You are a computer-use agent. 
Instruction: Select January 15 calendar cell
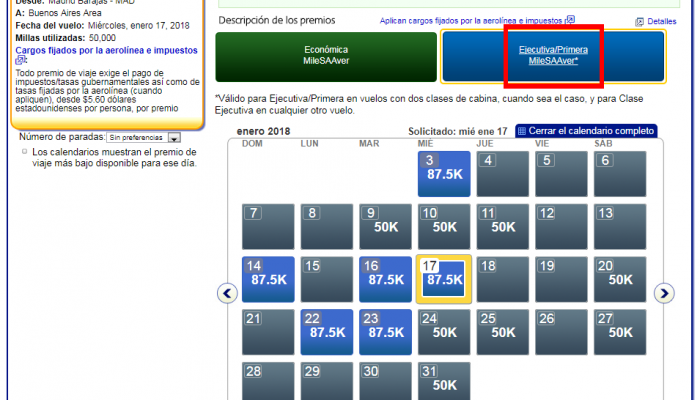pos(326,279)
